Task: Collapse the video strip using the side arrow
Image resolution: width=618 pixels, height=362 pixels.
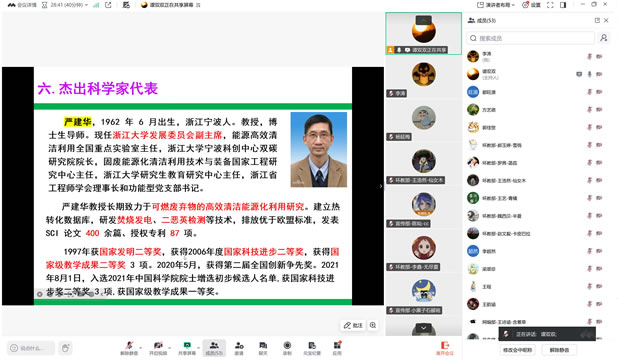Action: [x=381, y=186]
